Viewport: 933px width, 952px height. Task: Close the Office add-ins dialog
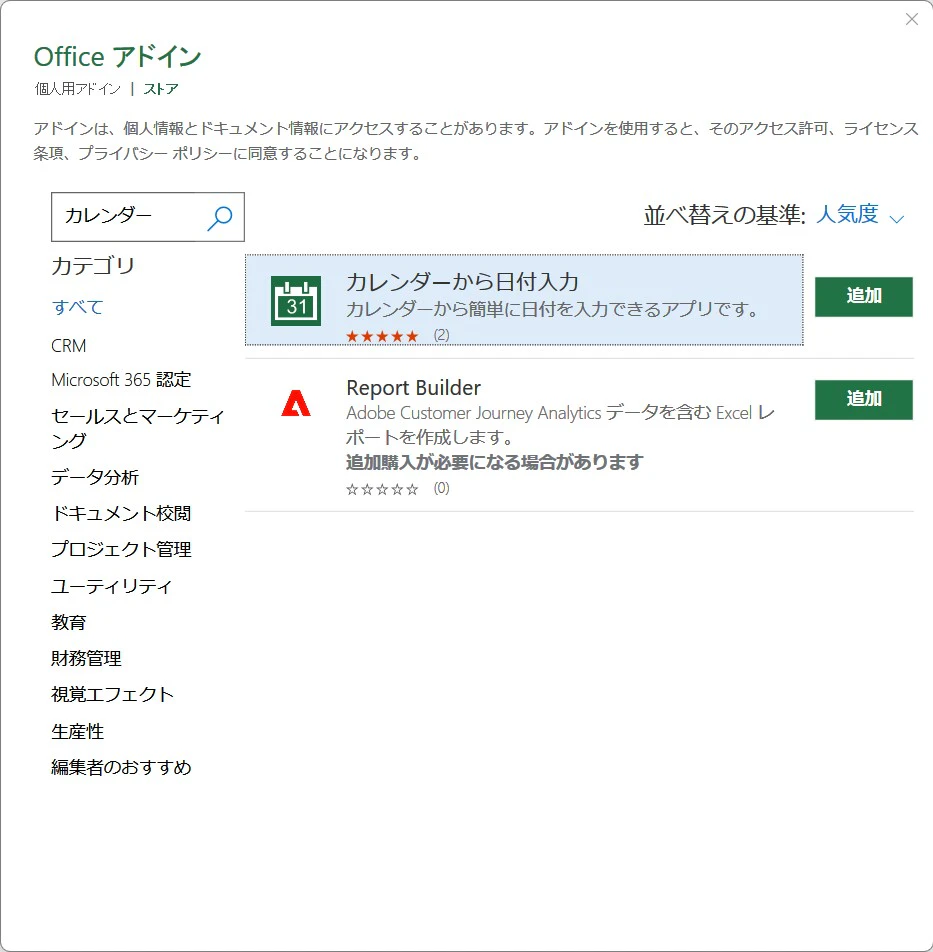tap(912, 19)
